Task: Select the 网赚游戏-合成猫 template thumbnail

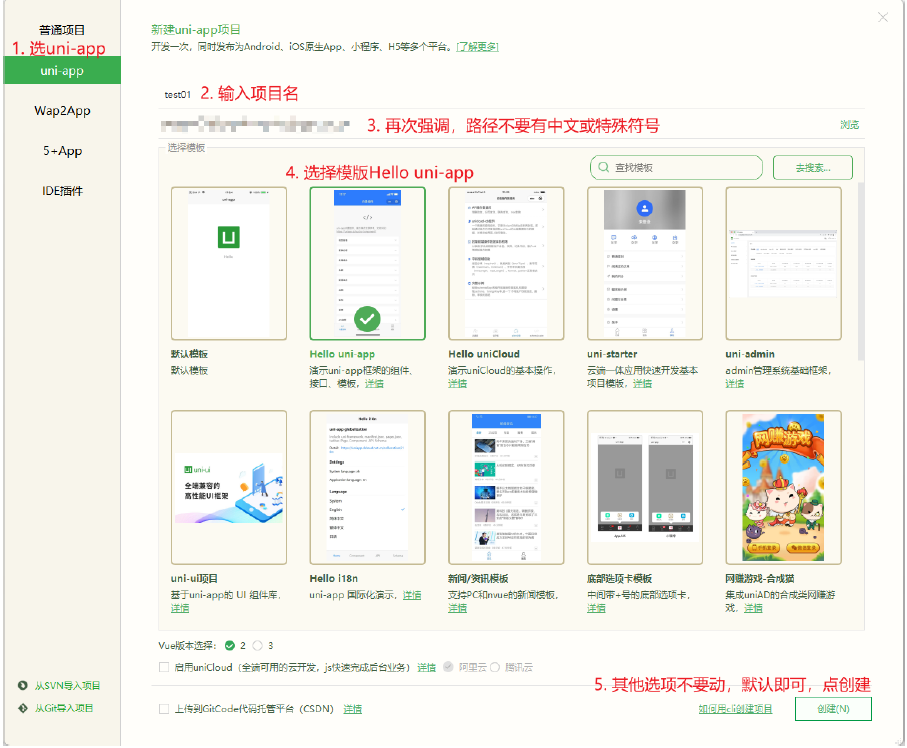Action: (783, 487)
